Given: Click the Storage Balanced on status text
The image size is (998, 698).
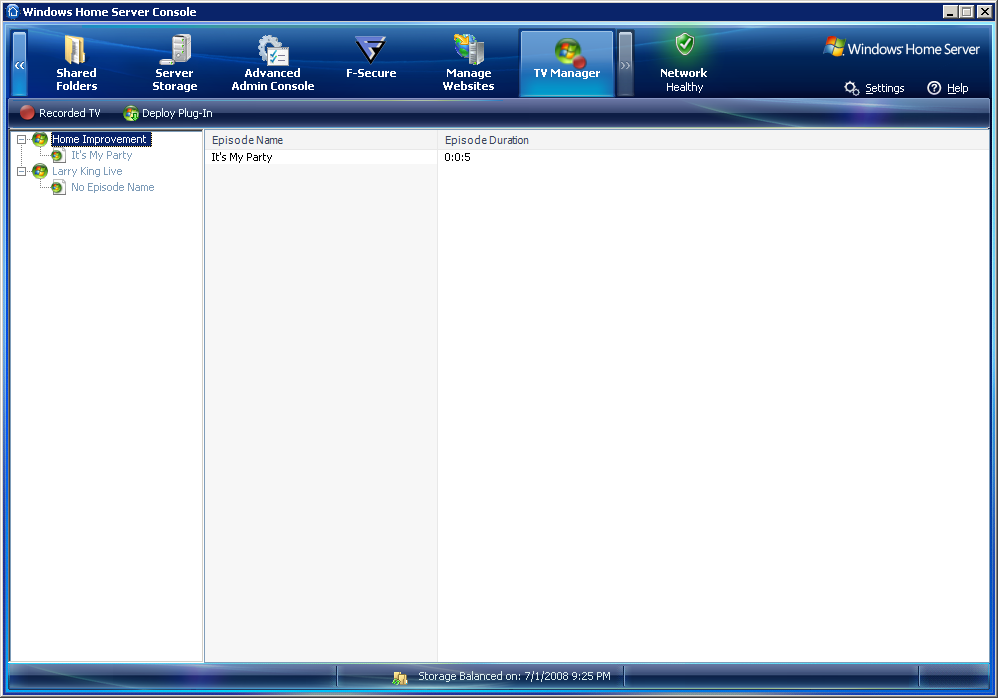Looking at the screenshot, I should tap(514, 676).
